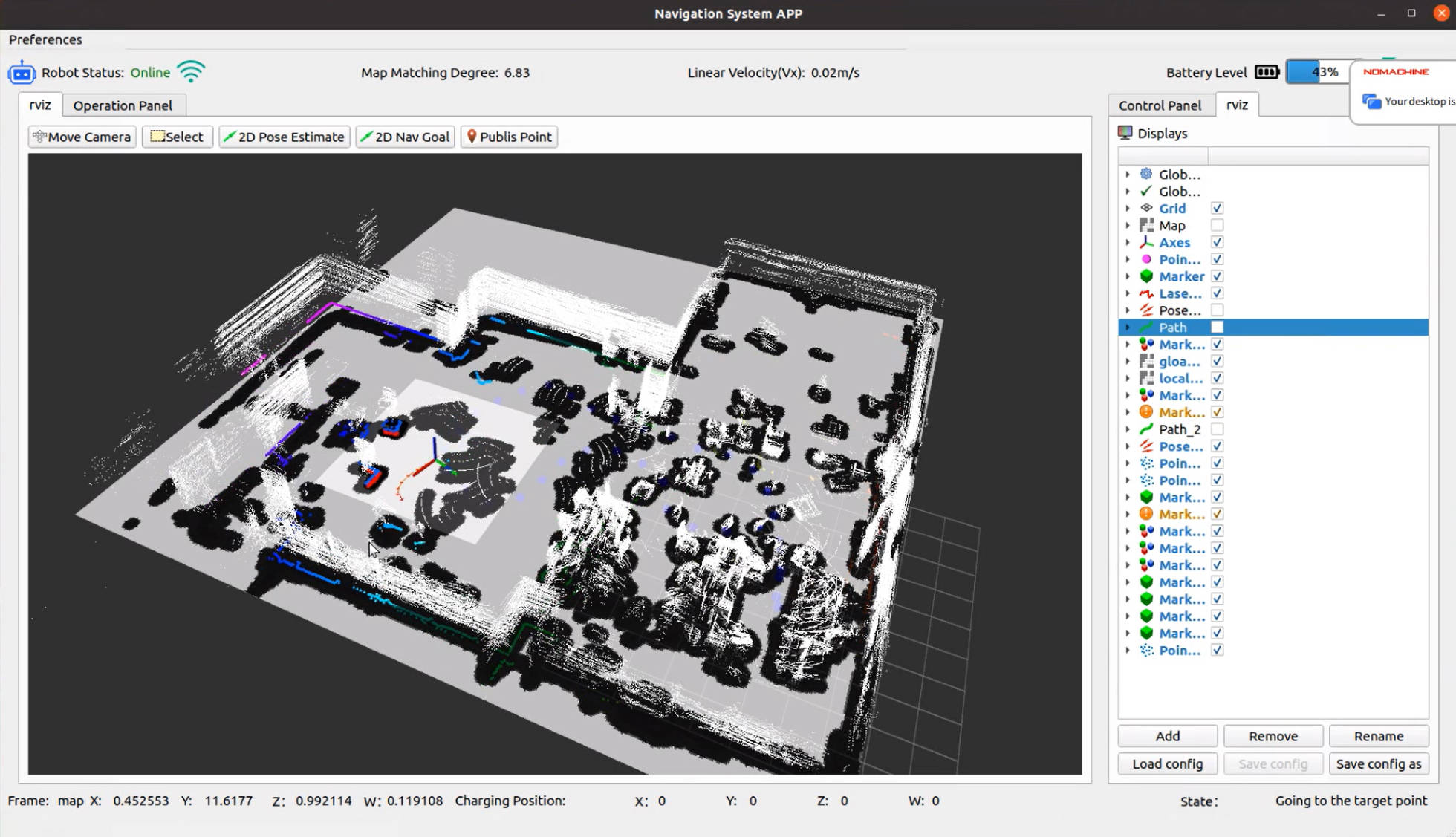The height and width of the screenshot is (837, 1456).
Task: Expand the Axes display entry
Action: point(1128,243)
